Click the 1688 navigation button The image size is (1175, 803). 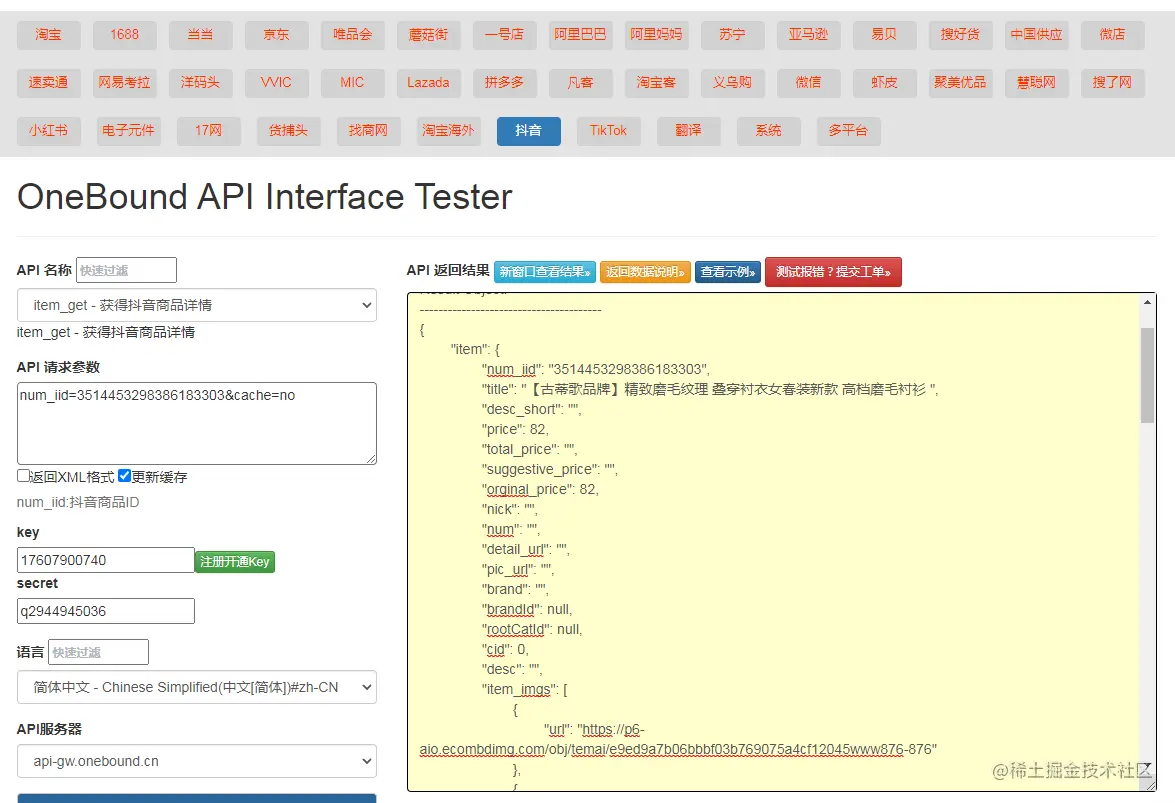pyautogui.click(x=124, y=35)
